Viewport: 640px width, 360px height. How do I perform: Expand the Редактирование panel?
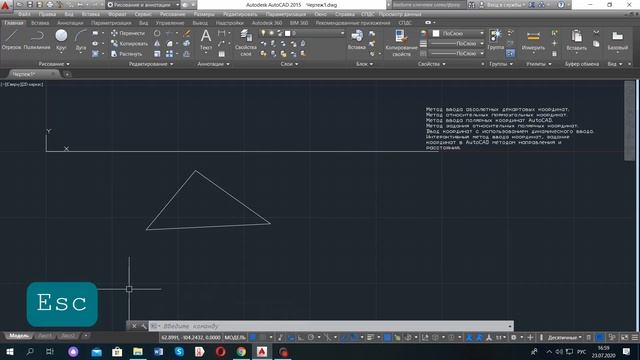[151, 64]
